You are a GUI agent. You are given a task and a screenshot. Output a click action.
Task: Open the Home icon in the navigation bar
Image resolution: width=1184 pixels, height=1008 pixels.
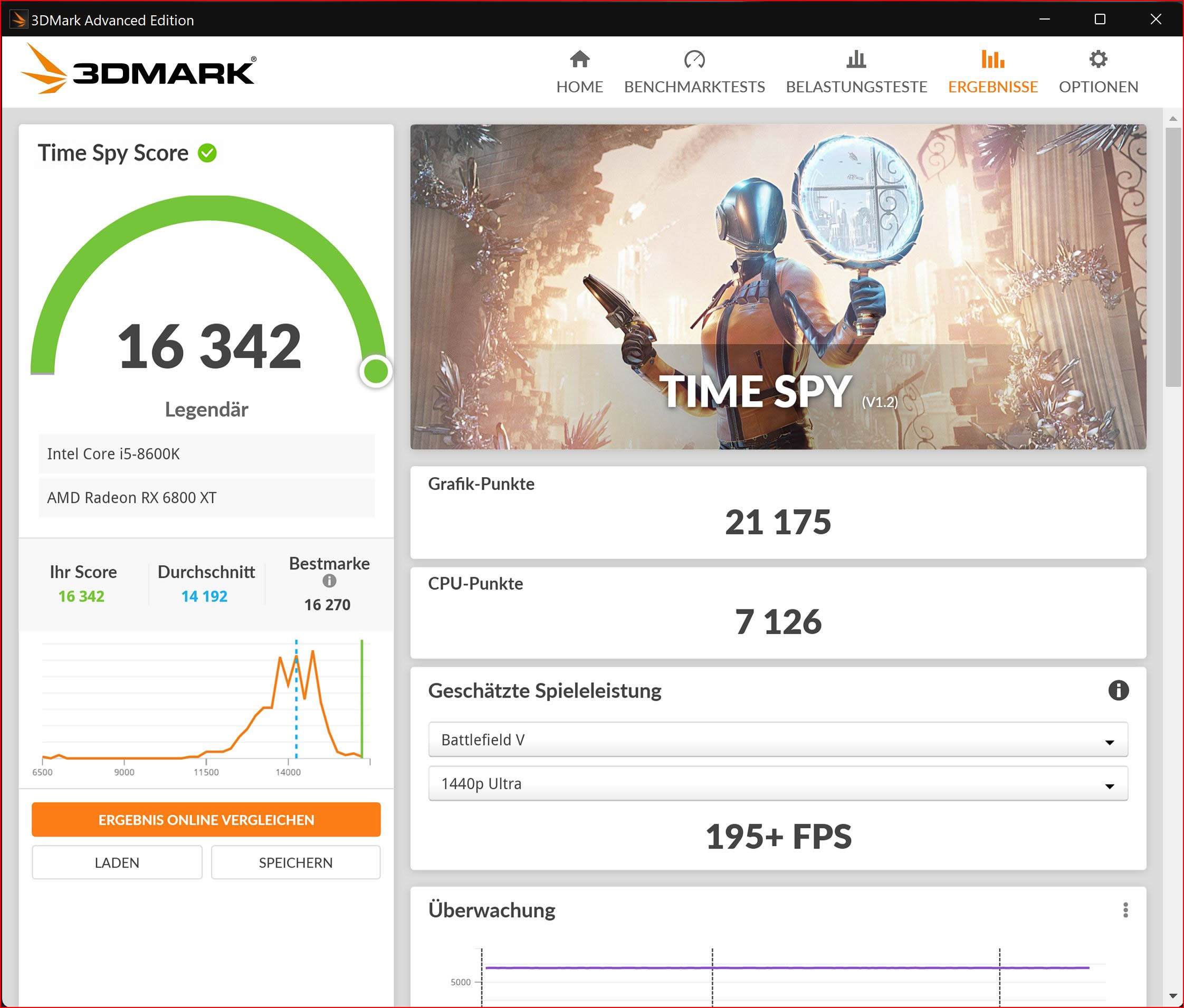coord(579,59)
